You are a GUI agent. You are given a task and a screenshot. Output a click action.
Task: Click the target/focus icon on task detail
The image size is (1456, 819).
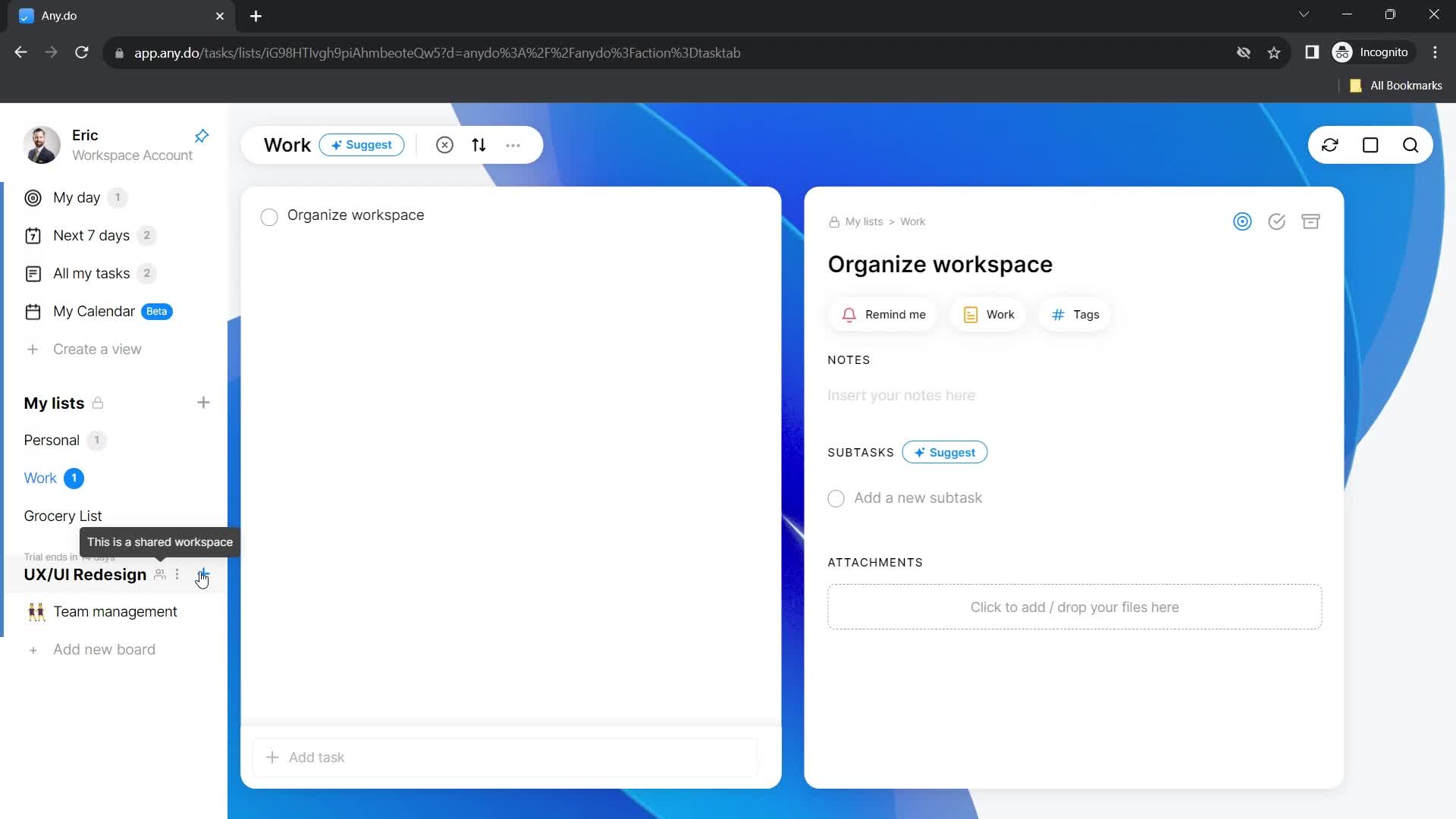1242,222
